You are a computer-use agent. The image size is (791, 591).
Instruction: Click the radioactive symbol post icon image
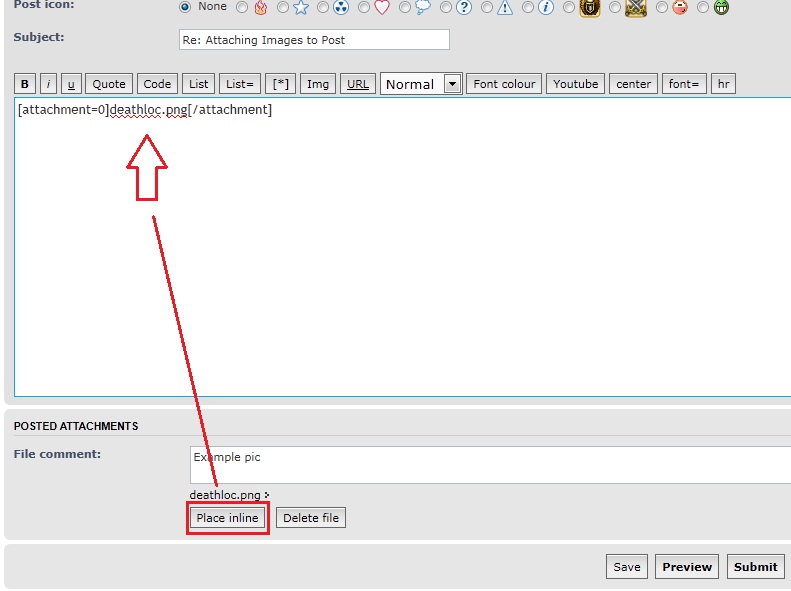pos(342,7)
